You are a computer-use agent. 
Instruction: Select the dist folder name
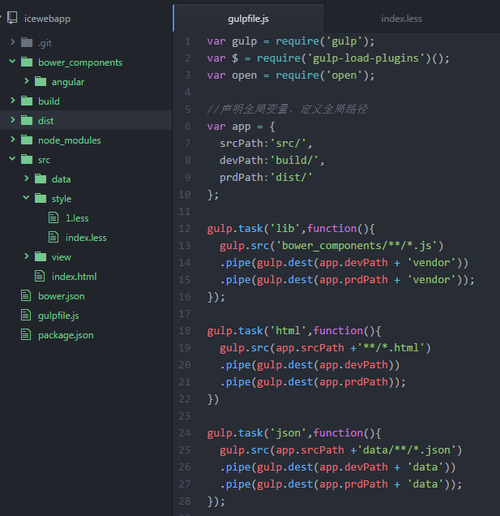point(46,121)
